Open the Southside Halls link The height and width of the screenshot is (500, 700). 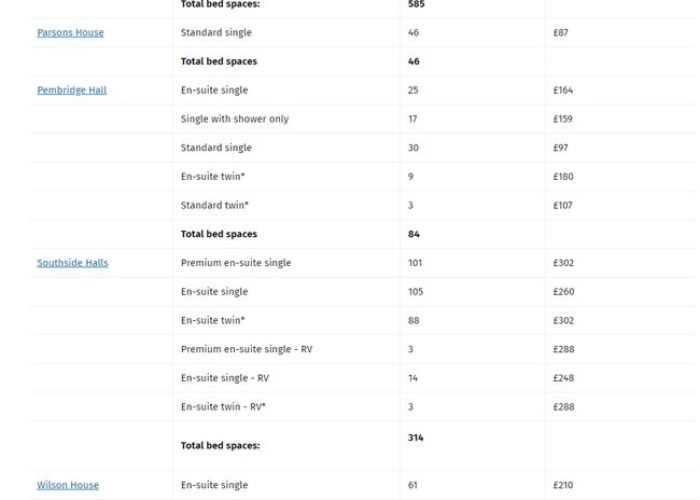73,263
